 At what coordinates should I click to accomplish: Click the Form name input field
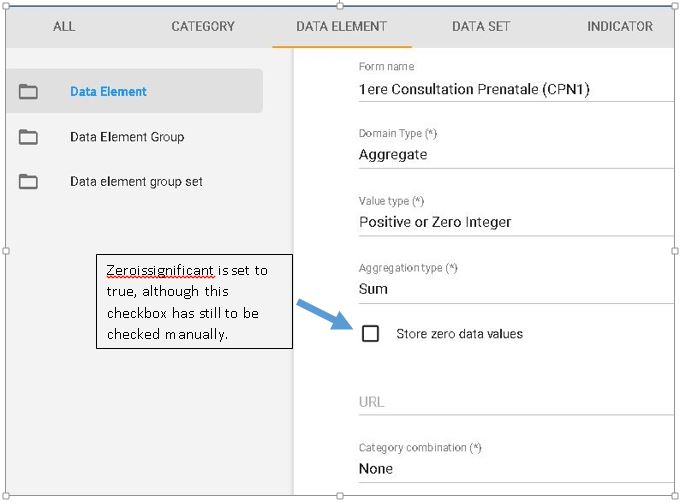(x=515, y=89)
